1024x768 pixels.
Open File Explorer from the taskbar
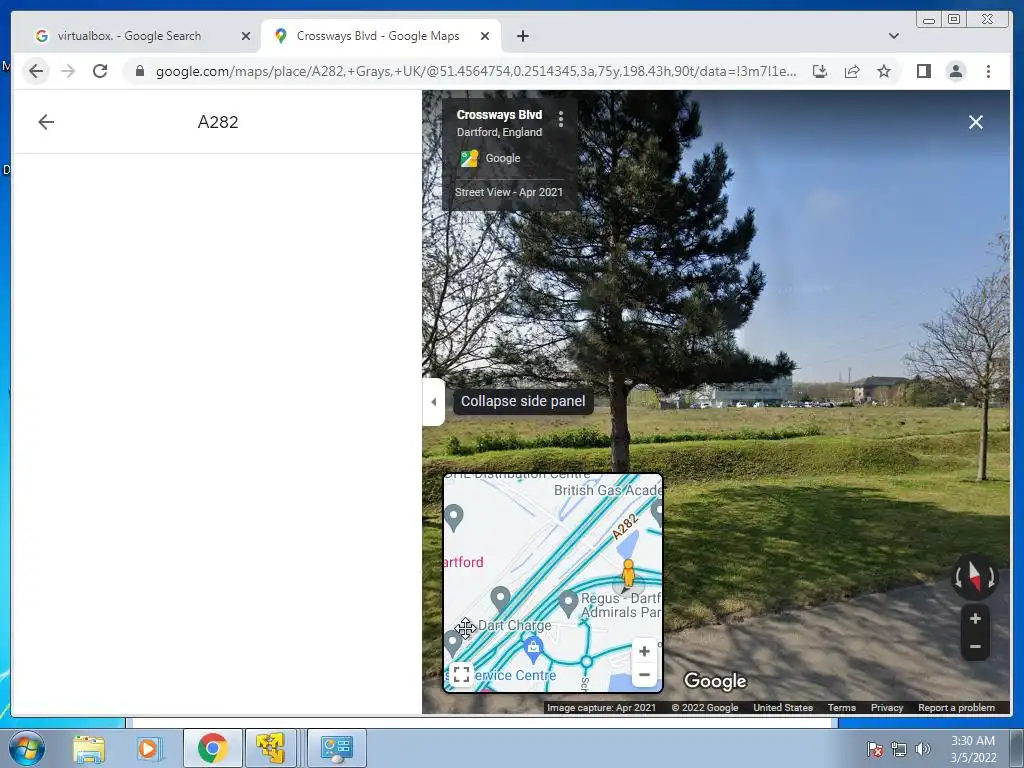tap(89, 748)
